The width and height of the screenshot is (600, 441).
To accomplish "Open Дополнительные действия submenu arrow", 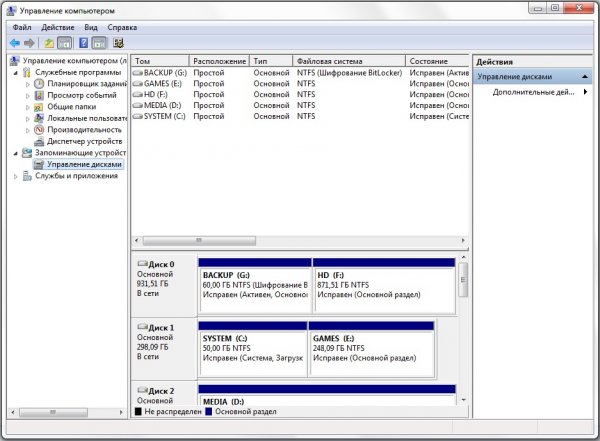I will click(x=585, y=92).
